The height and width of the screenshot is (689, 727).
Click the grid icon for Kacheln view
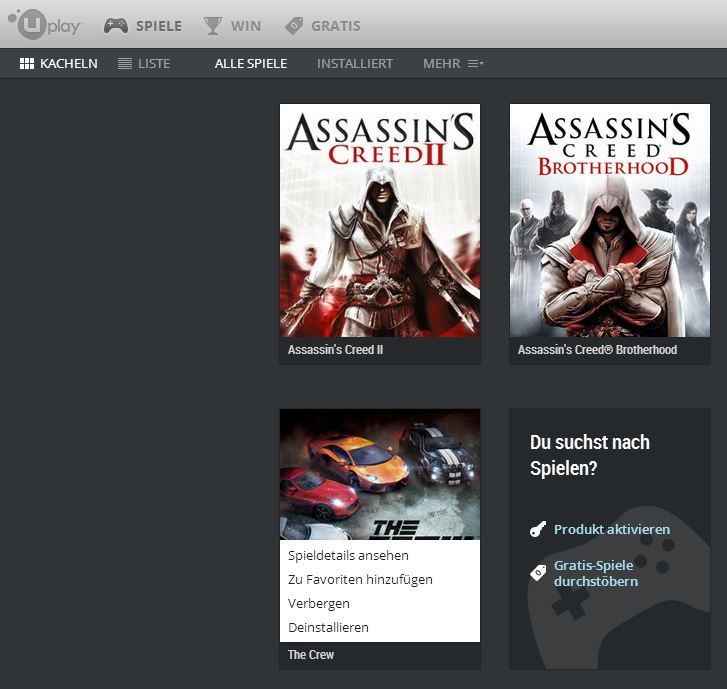pyautogui.click(x=27, y=64)
